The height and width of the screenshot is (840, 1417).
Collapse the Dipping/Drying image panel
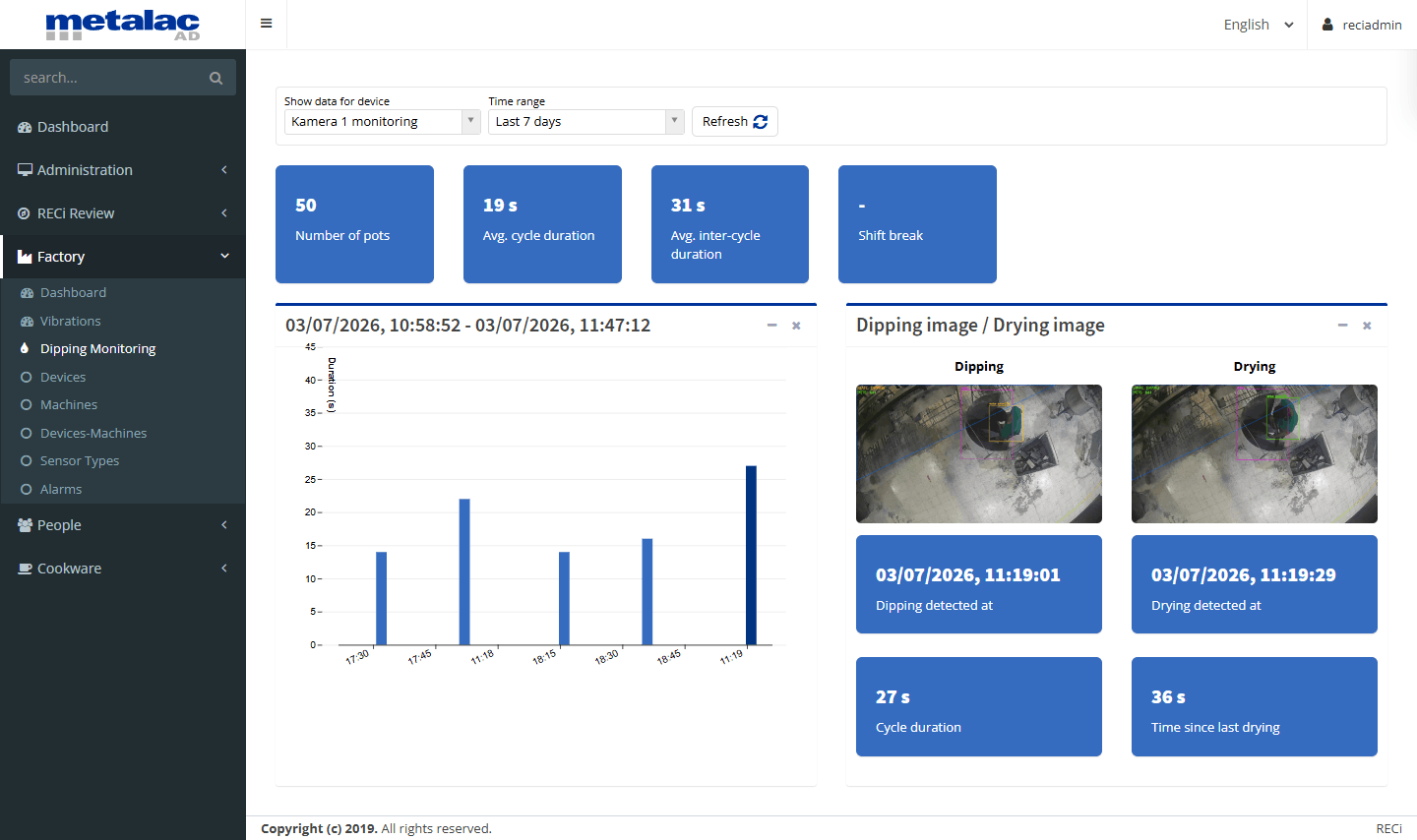(1342, 325)
